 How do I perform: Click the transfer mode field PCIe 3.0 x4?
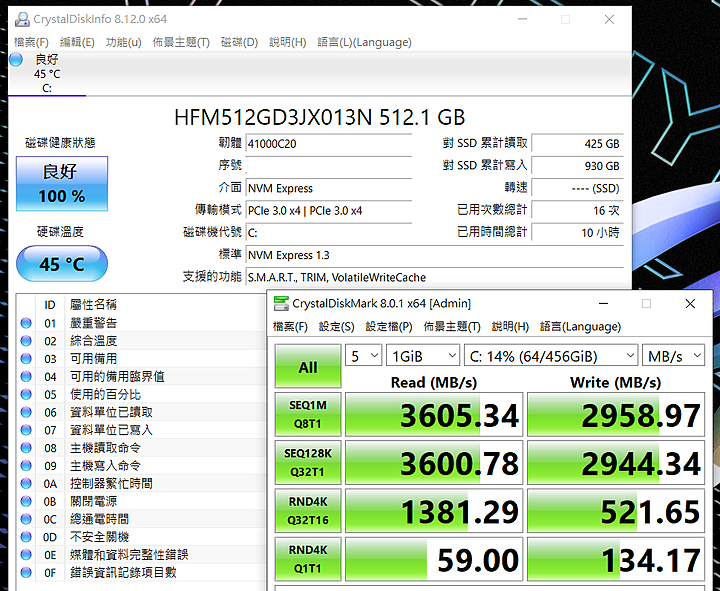coord(329,211)
